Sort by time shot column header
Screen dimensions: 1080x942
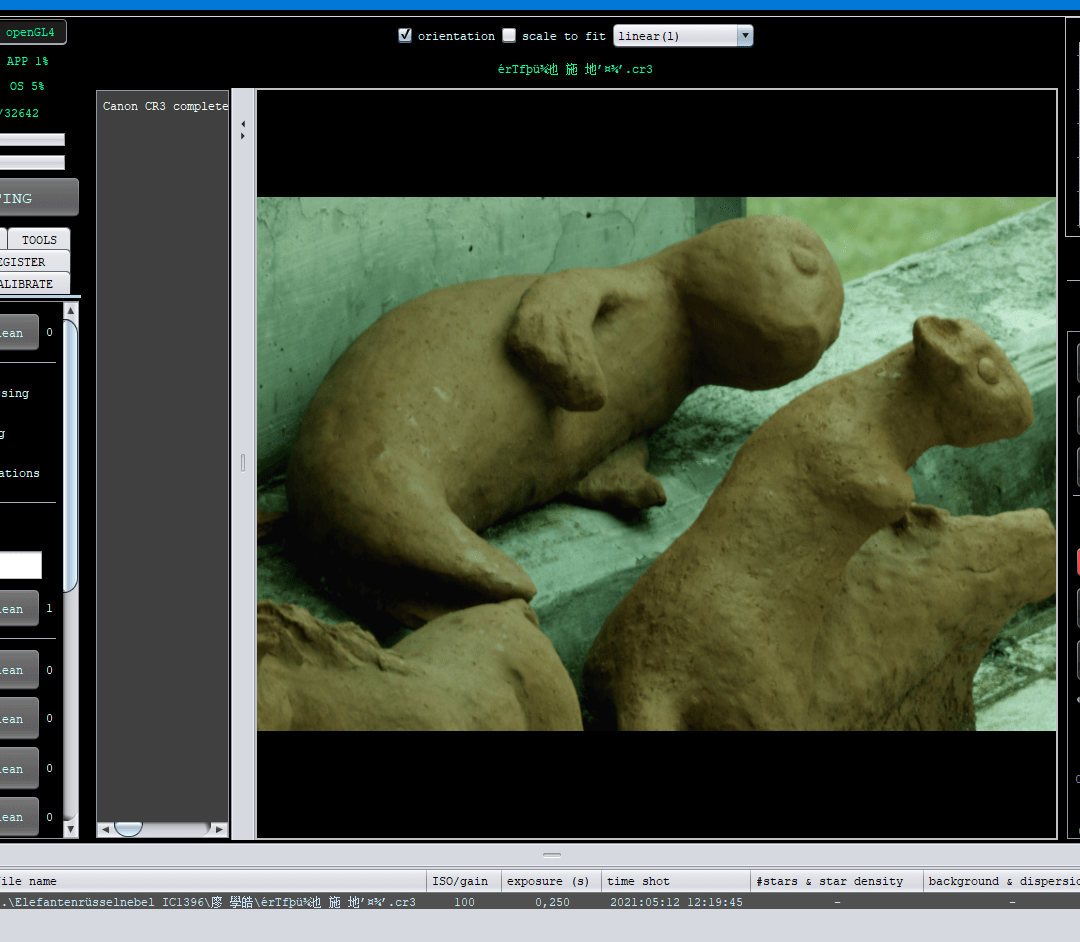(x=676, y=881)
